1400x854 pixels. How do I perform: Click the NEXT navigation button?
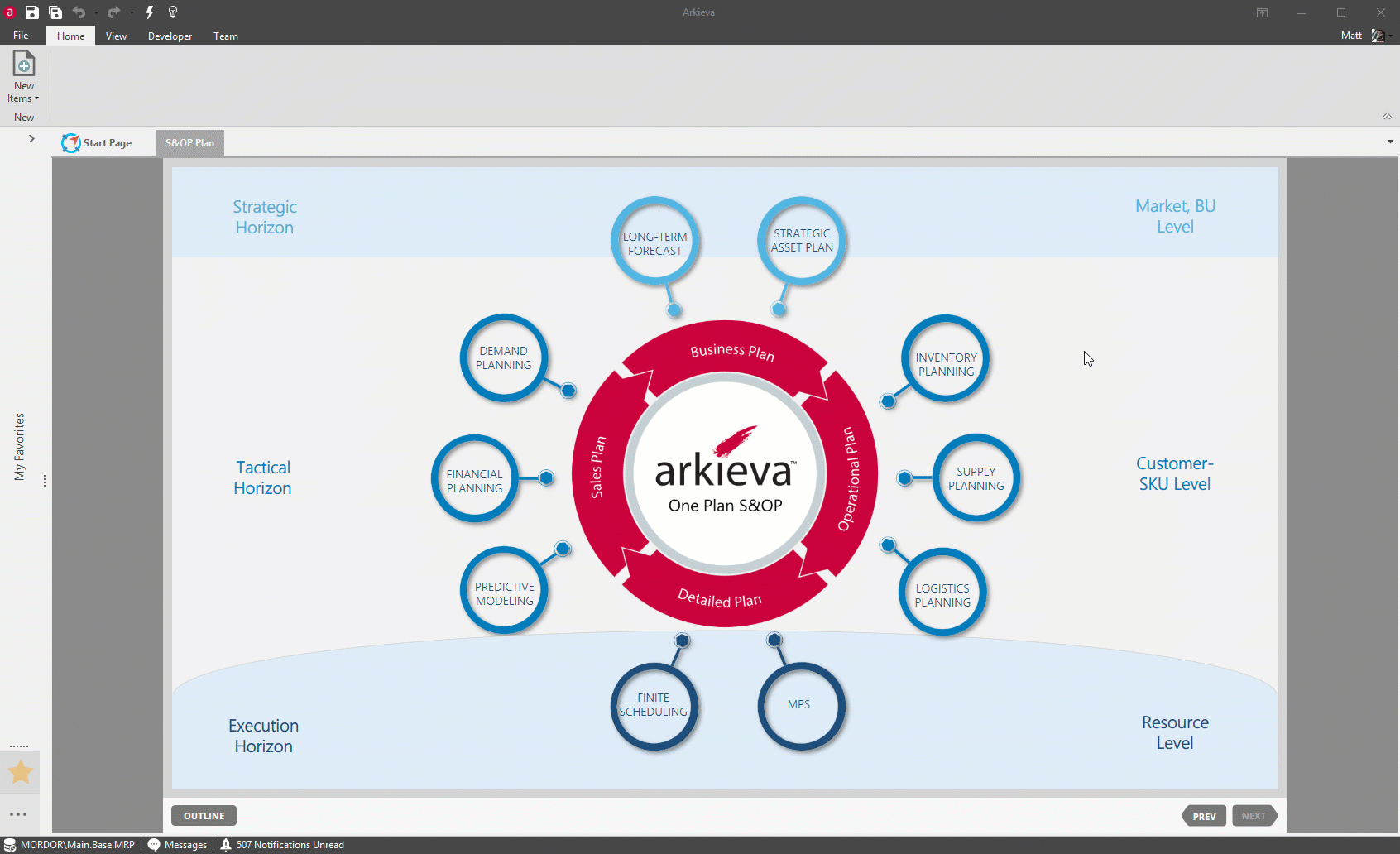pos(1254,816)
